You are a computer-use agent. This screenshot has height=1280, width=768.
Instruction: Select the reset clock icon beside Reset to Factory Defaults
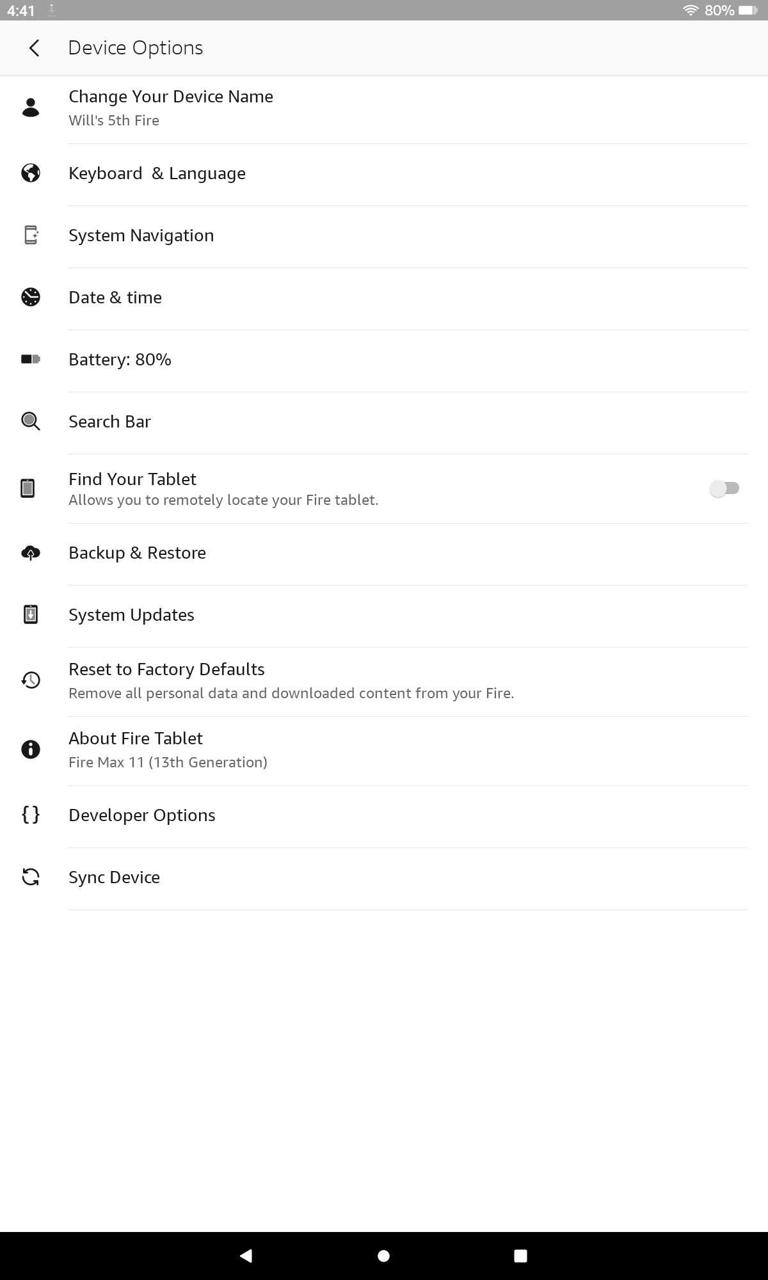31,679
